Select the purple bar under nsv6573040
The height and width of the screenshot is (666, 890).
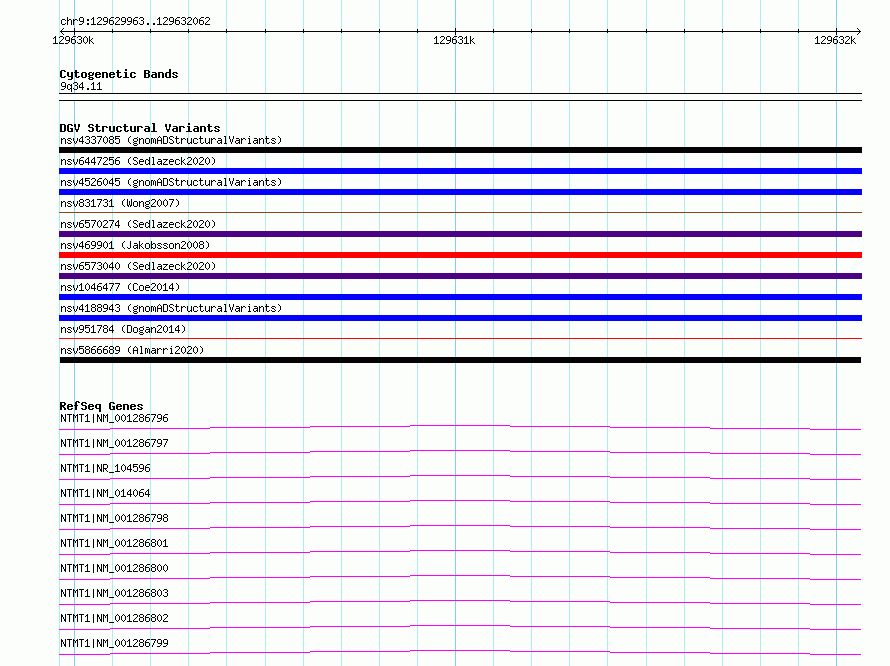click(460, 276)
